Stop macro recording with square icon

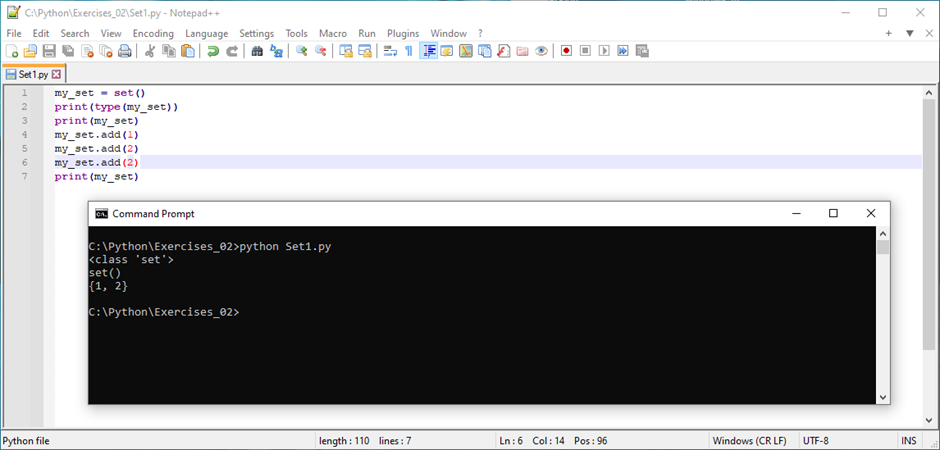585,51
